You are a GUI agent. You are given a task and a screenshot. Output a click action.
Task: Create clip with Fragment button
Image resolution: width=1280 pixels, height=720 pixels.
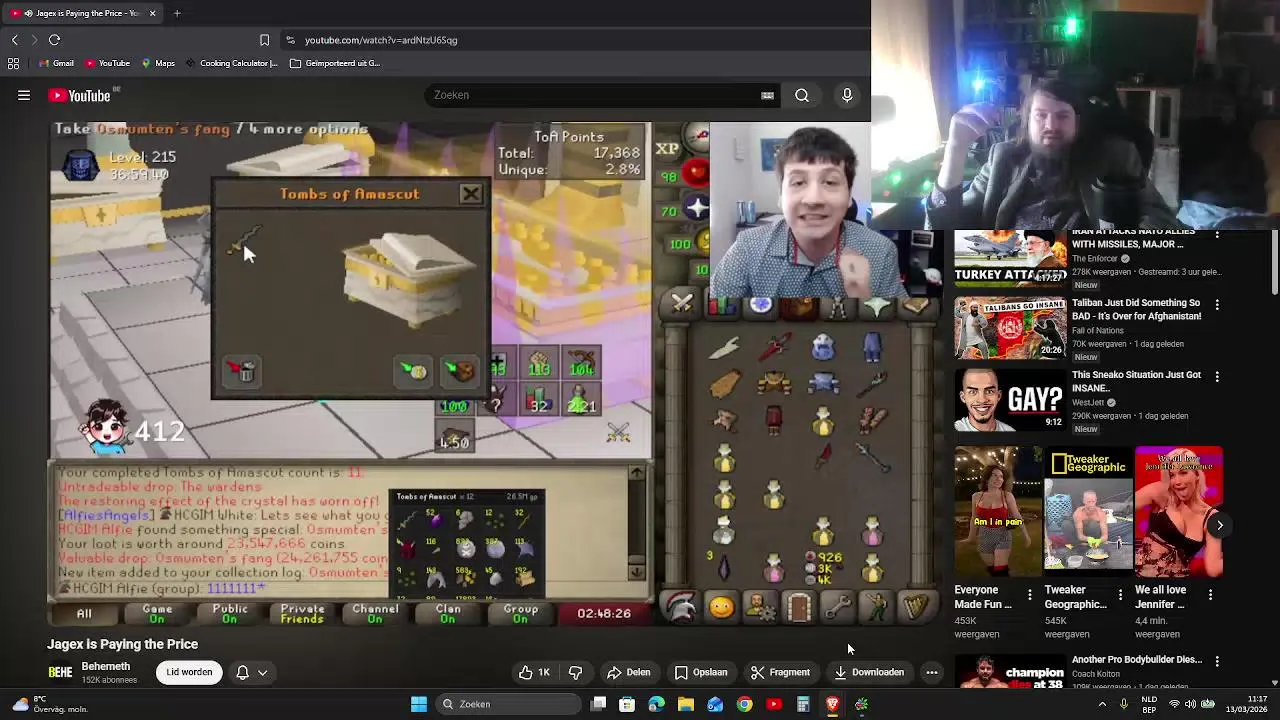point(780,673)
